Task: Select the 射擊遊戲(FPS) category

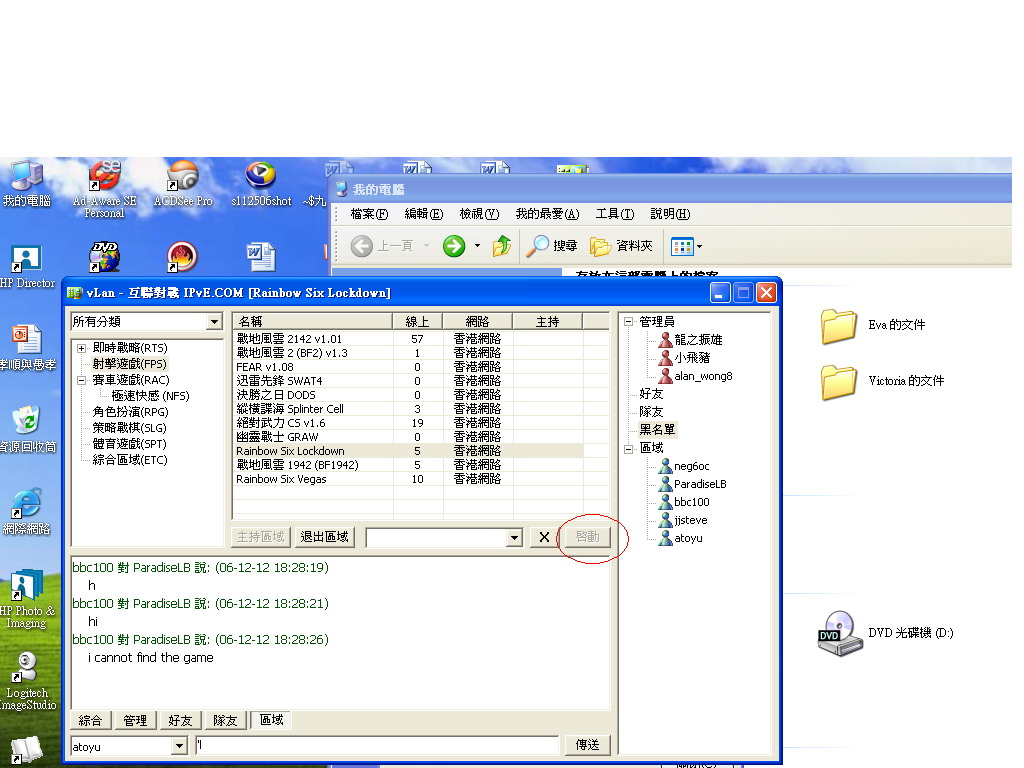Action: [x=129, y=364]
